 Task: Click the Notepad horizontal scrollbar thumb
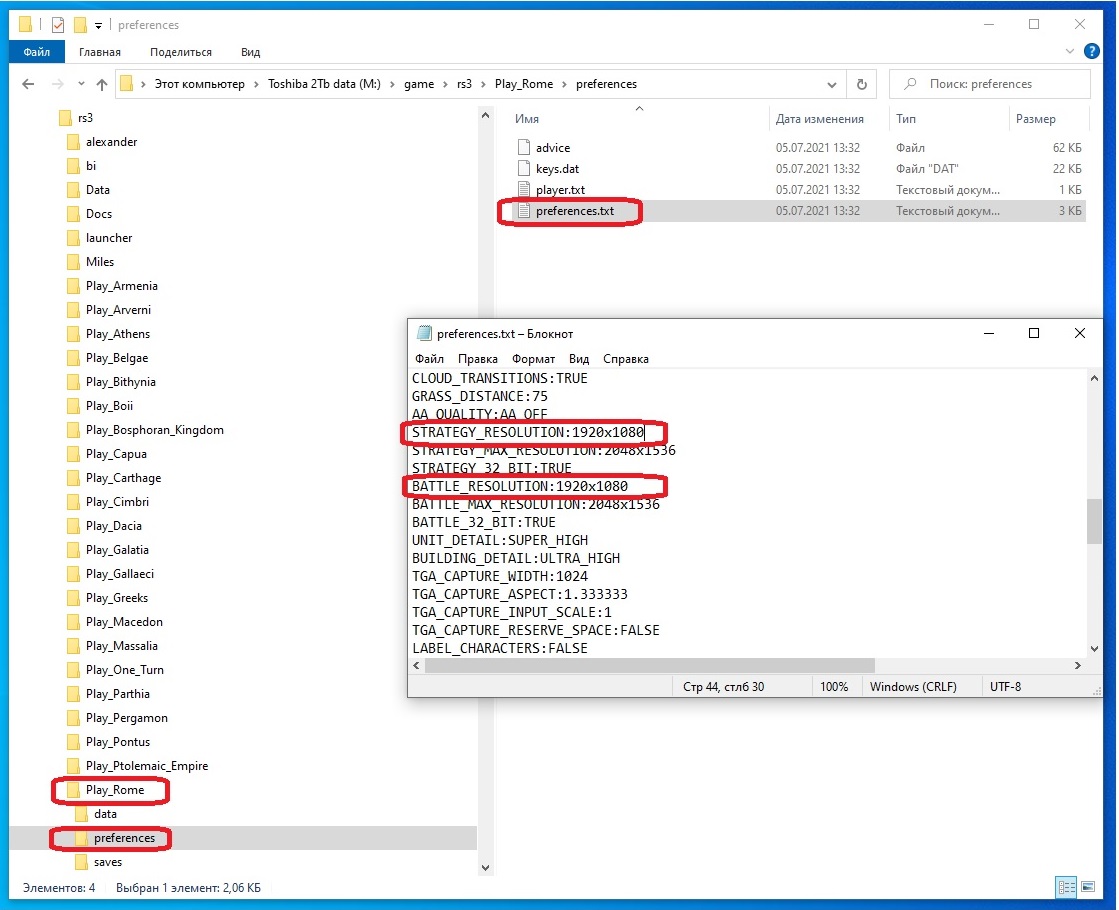(649, 665)
